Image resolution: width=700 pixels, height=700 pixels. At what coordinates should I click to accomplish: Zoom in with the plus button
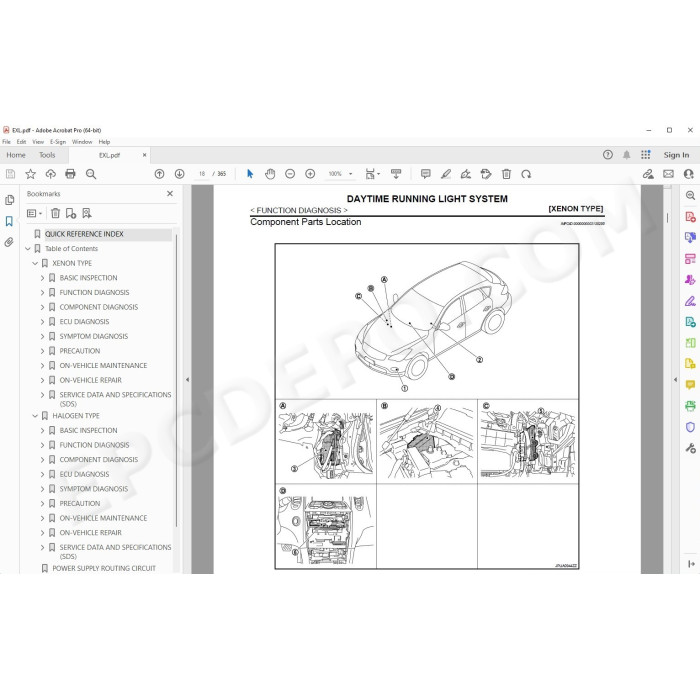(x=310, y=174)
